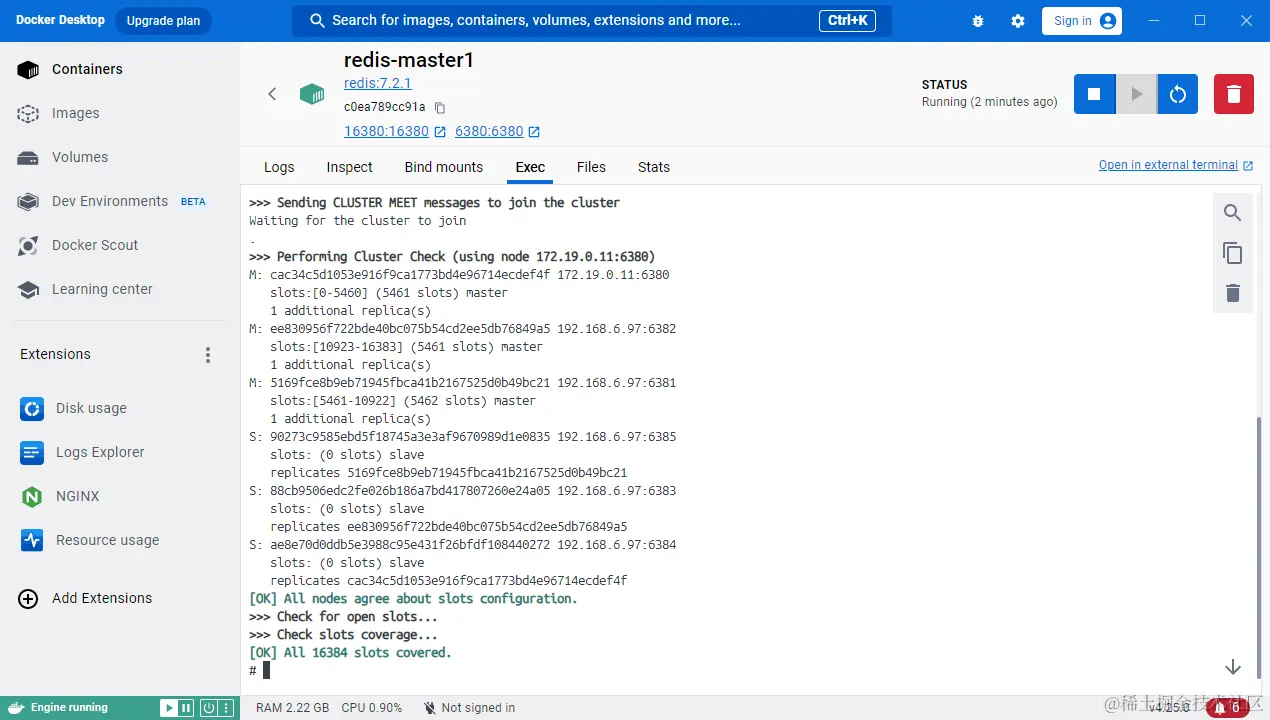This screenshot has width=1270, height=720.
Task: Click the Upgrade plan button
Action: tap(163, 21)
